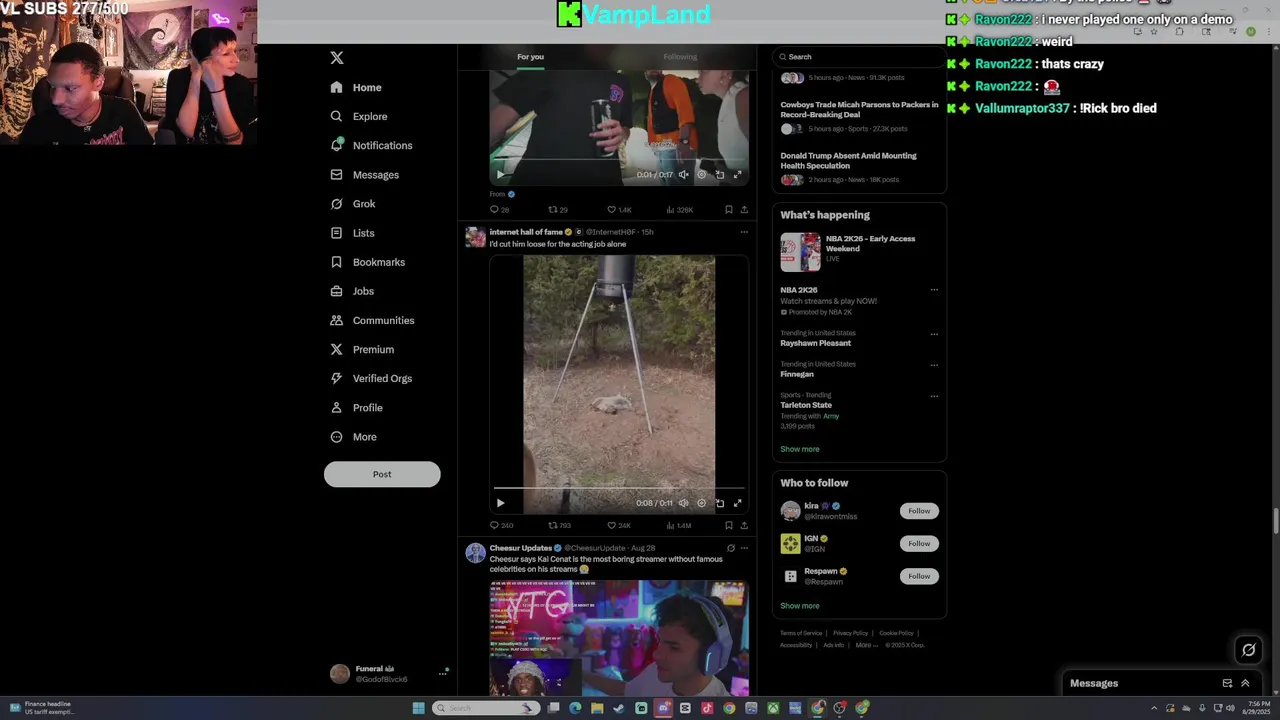
Task: Enable picture-in-picture on internet hall of fame video
Action: pos(719,503)
